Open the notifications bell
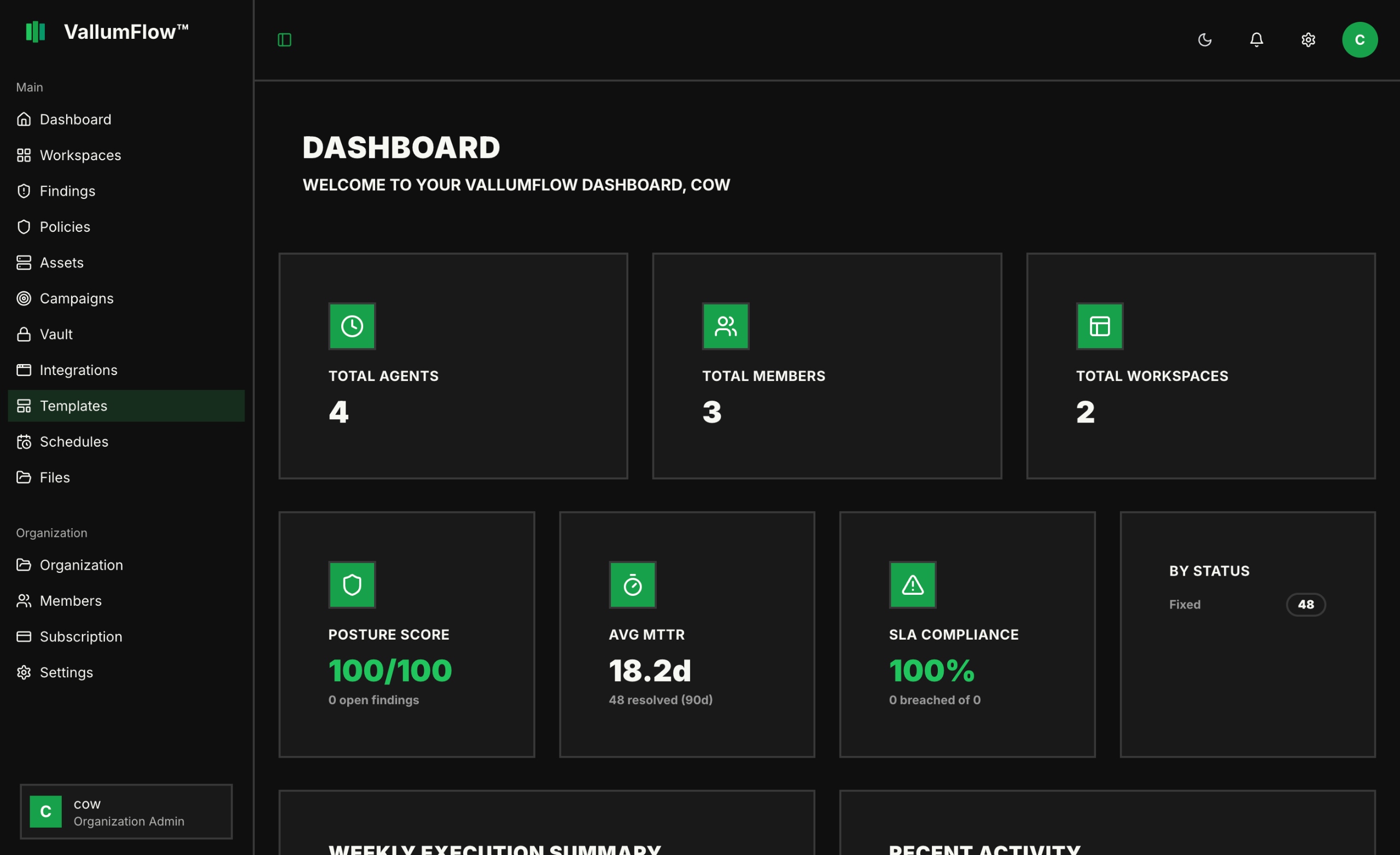Image resolution: width=1400 pixels, height=855 pixels. pyautogui.click(x=1256, y=40)
